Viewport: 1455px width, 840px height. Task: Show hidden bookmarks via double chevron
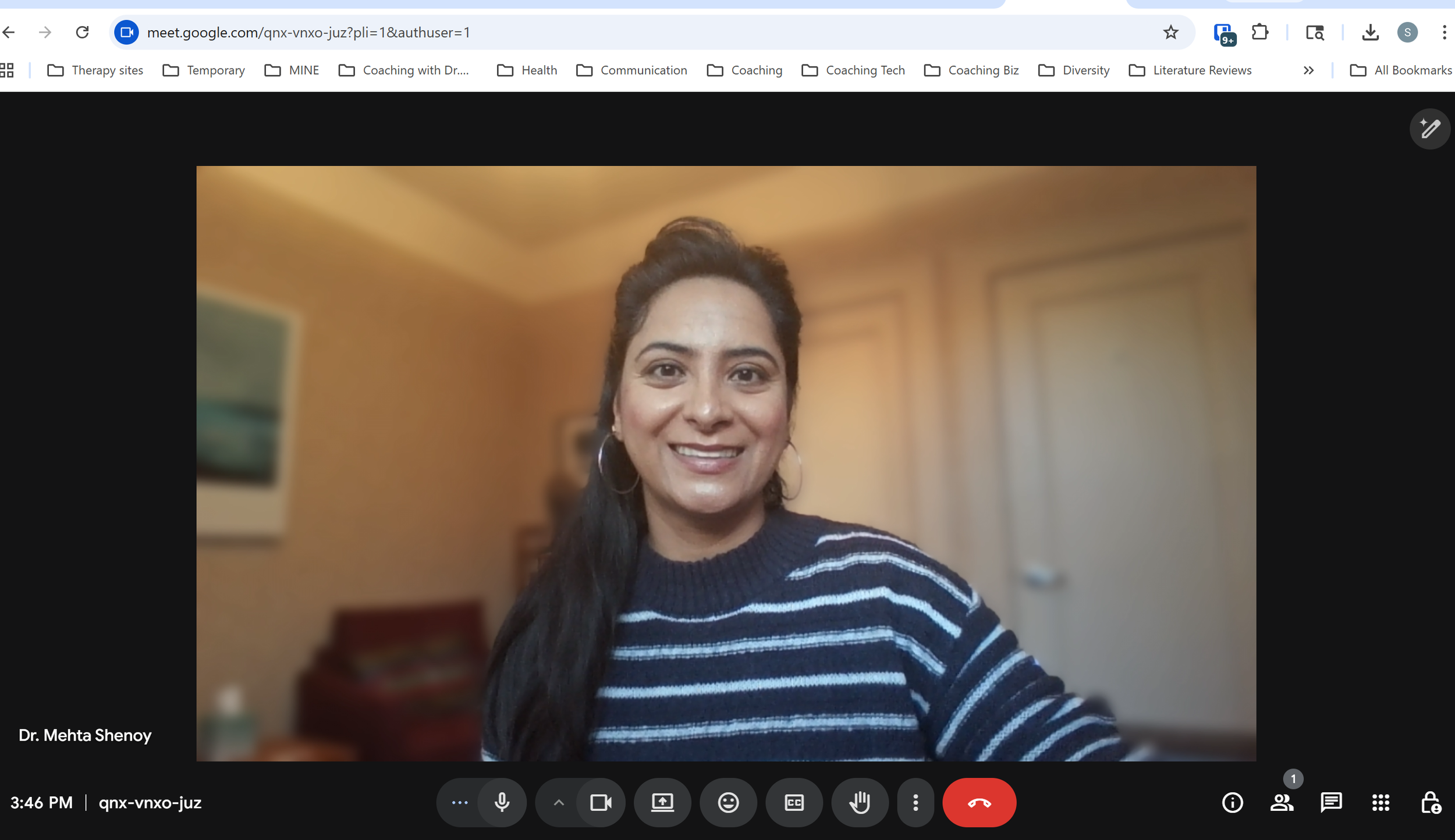coord(1308,70)
